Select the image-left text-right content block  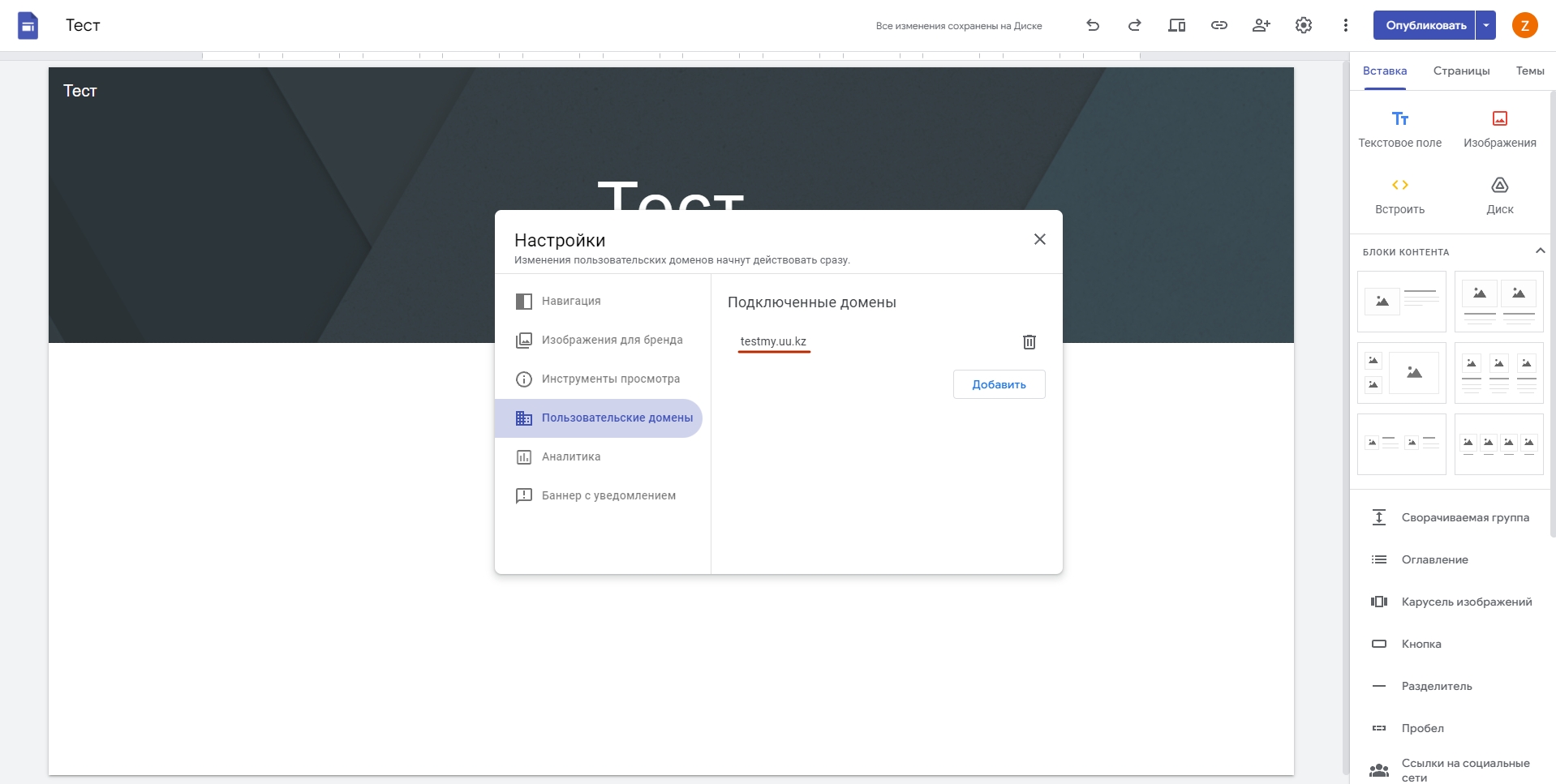click(x=1402, y=302)
